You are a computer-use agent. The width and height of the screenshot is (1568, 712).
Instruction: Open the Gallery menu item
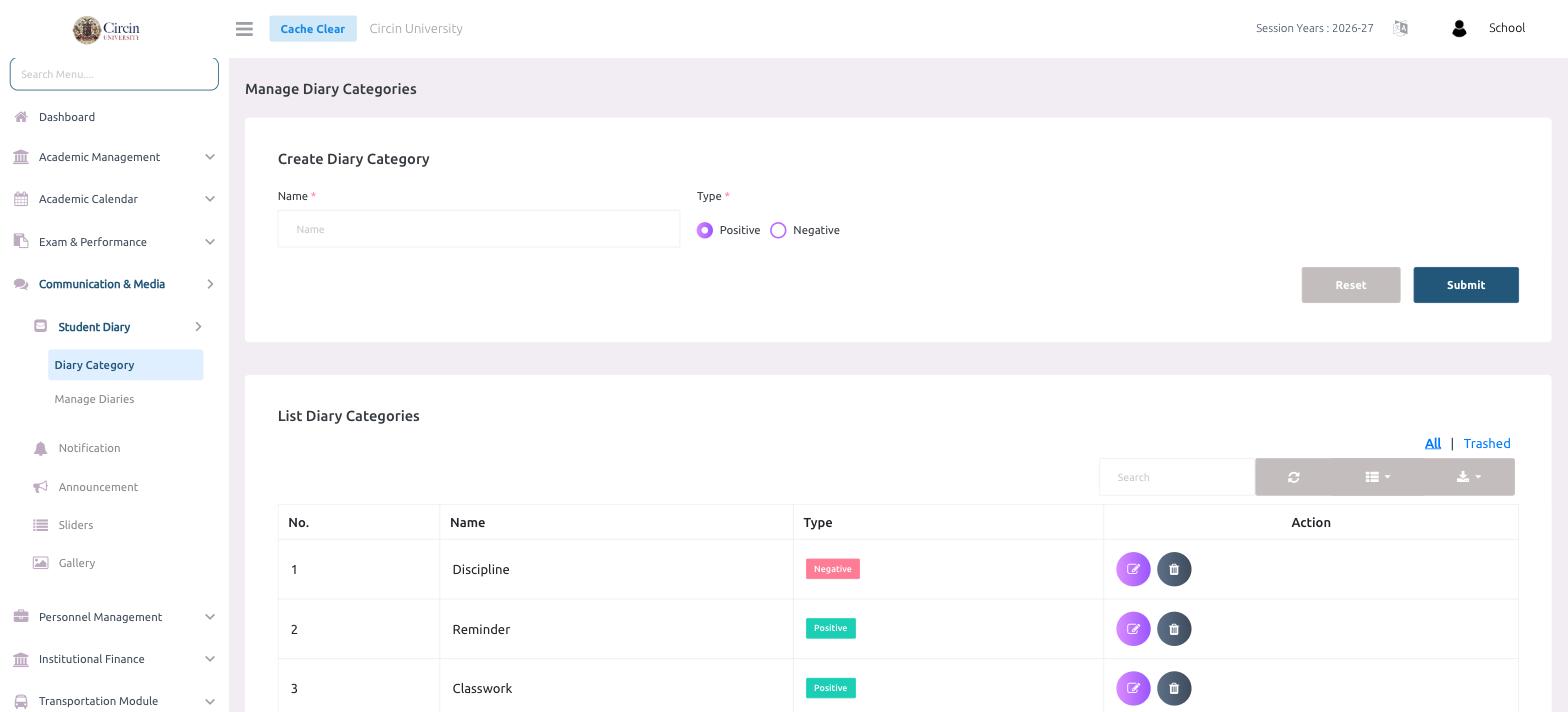click(77, 563)
